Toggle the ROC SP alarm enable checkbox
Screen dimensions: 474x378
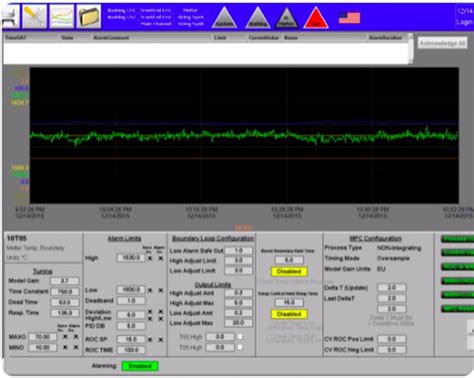pos(161,340)
